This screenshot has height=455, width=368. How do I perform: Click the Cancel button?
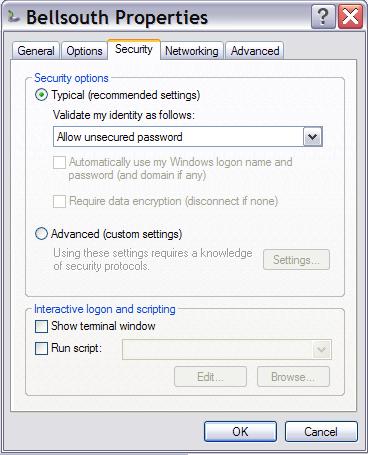click(x=321, y=432)
